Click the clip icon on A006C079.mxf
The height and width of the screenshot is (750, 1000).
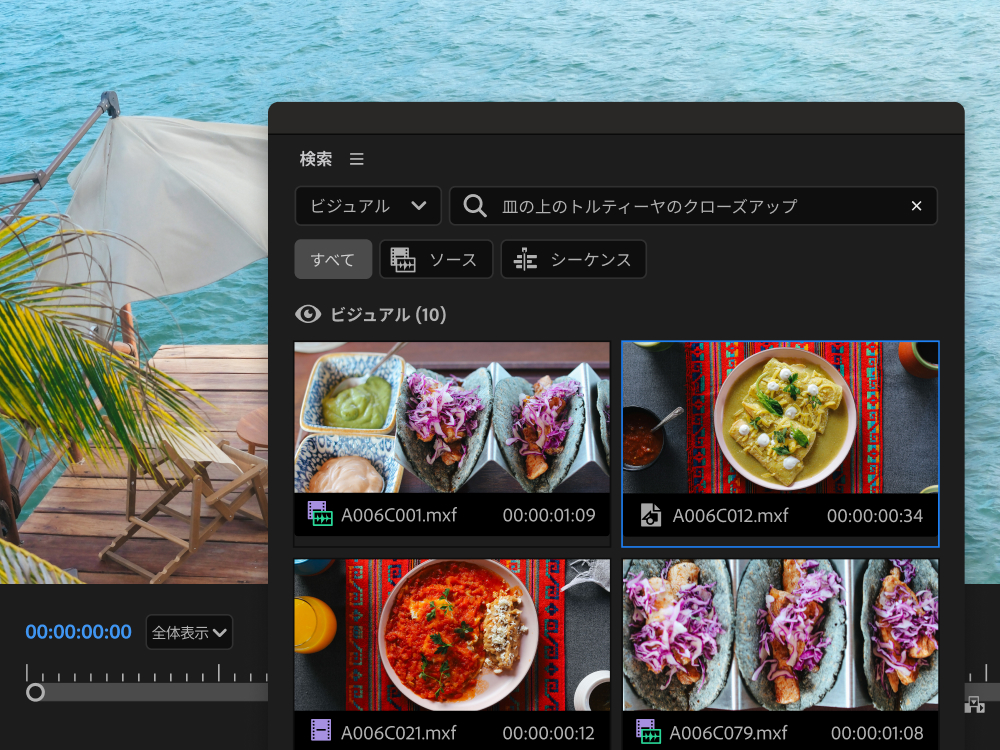(649, 731)
